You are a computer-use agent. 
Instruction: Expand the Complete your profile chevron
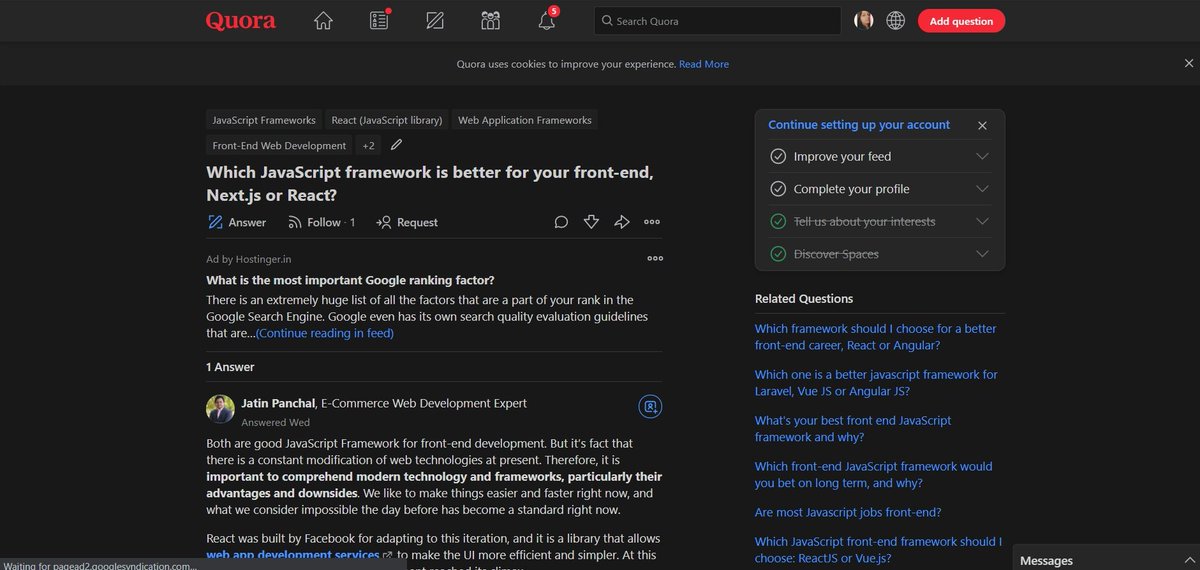[982, 189]
